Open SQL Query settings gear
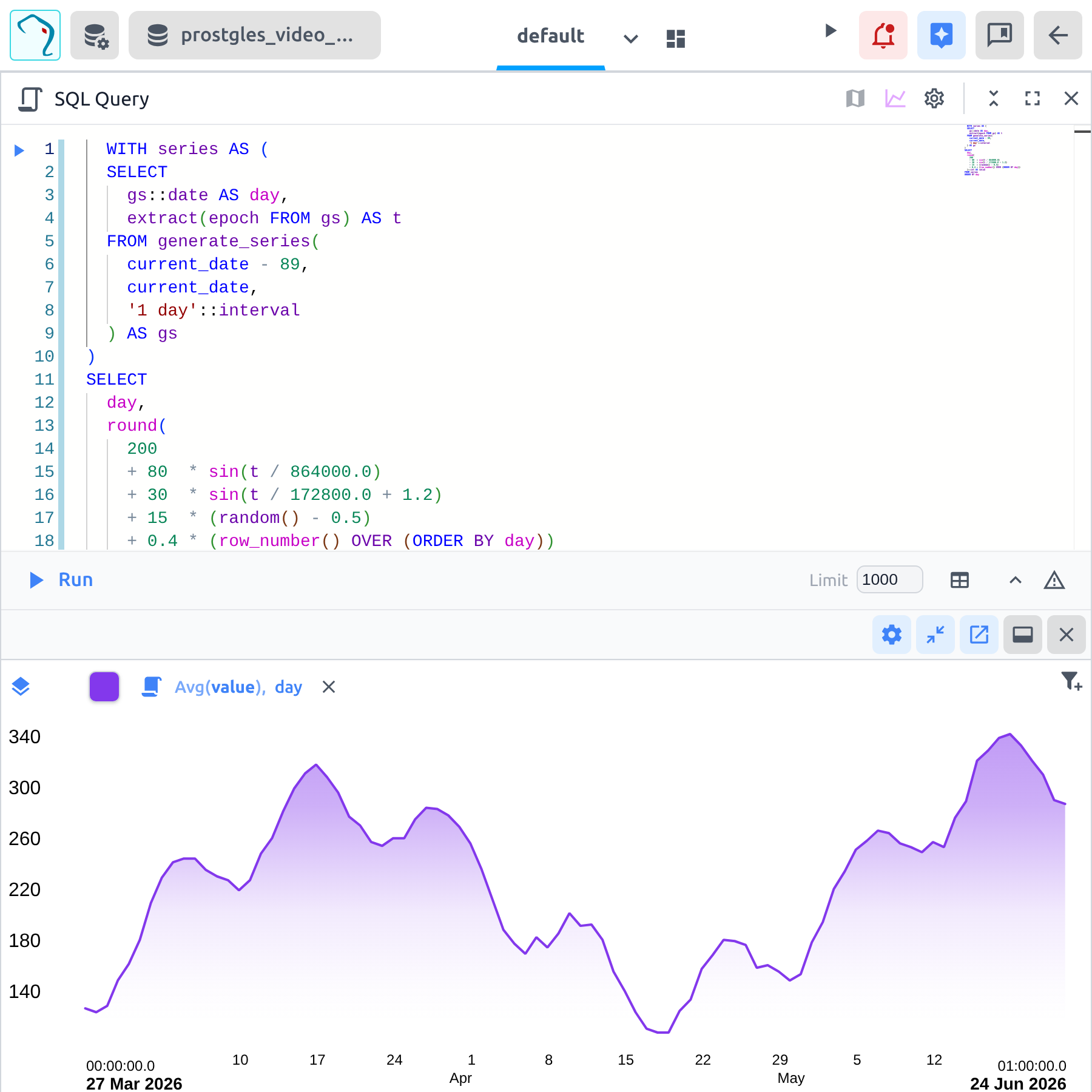The image size is (1092, 1092). point(934,98)
